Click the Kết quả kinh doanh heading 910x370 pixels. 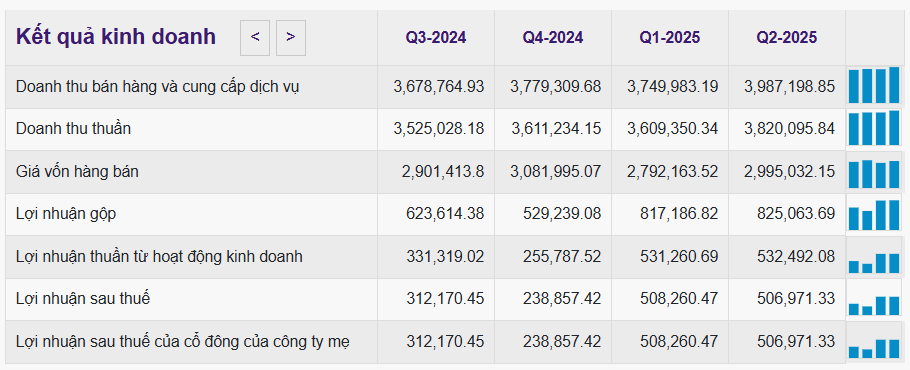click(116, 37)
